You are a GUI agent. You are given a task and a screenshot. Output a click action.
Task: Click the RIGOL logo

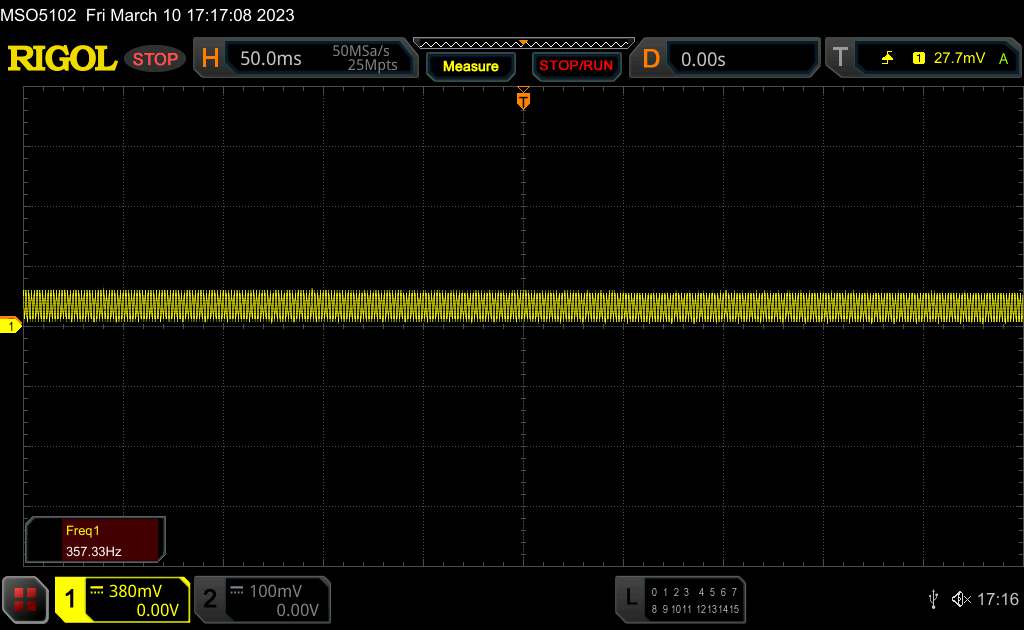(x=62, y=59)
